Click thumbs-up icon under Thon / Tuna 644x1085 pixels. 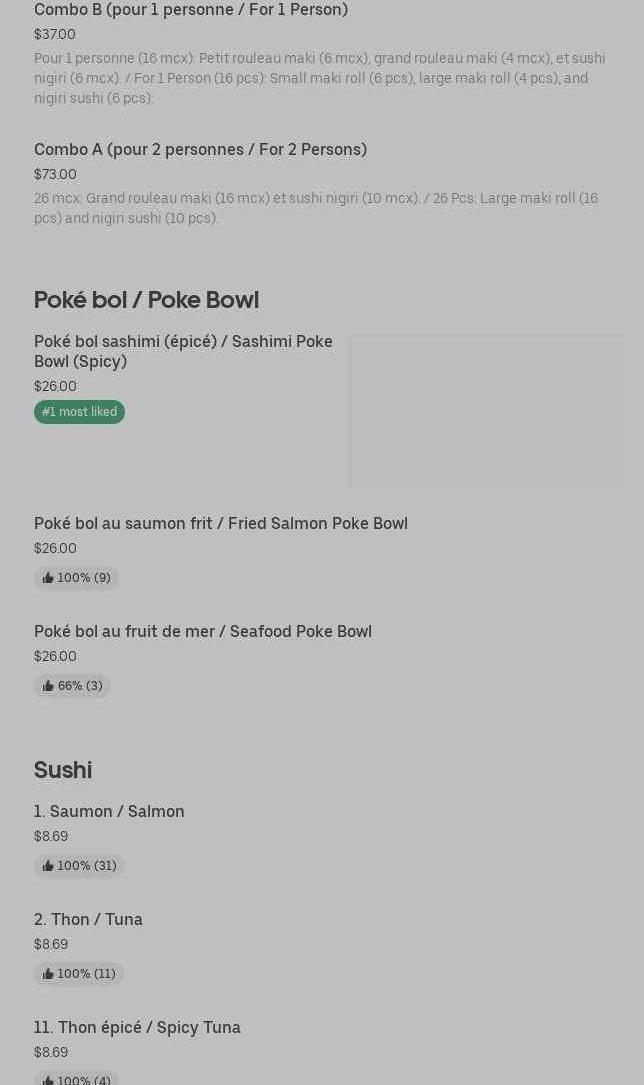pos(48,974)
